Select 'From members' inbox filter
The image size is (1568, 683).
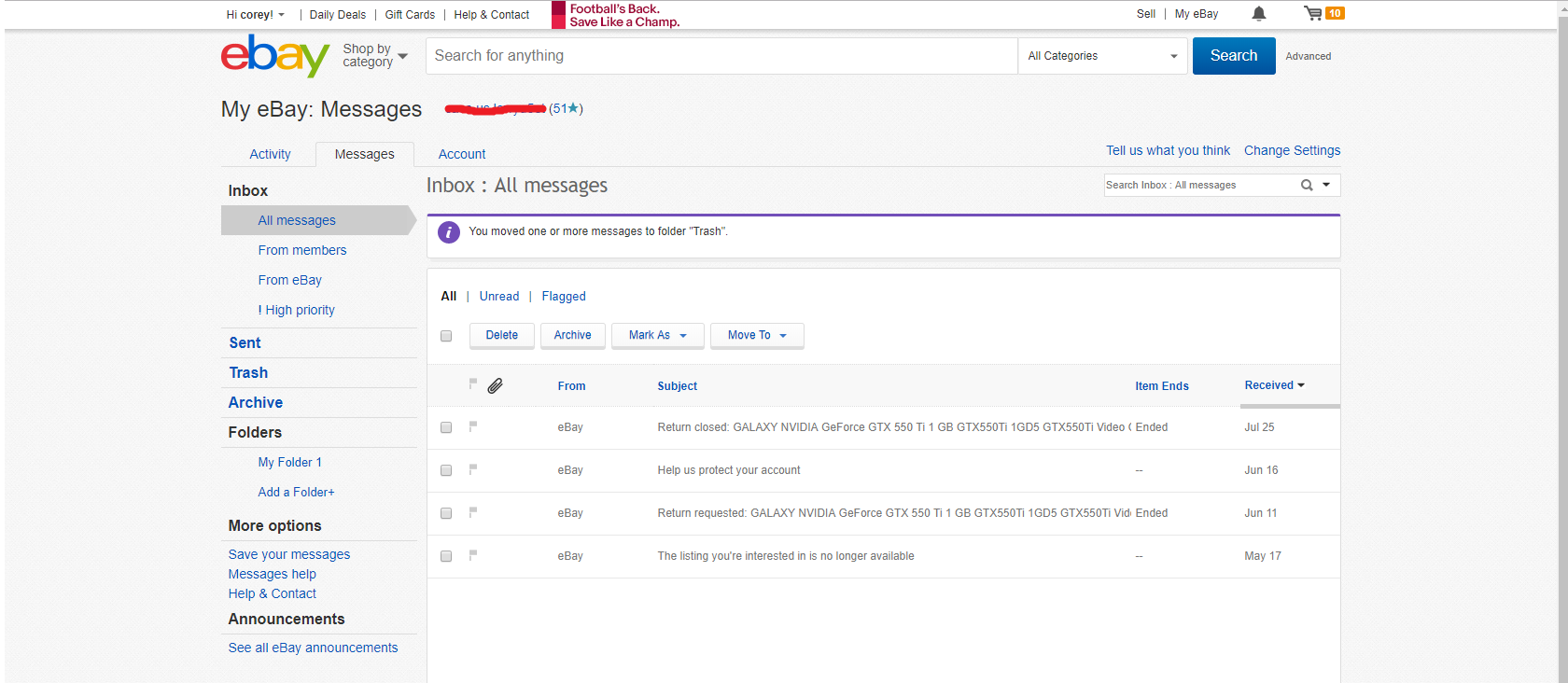click(302, 250)
